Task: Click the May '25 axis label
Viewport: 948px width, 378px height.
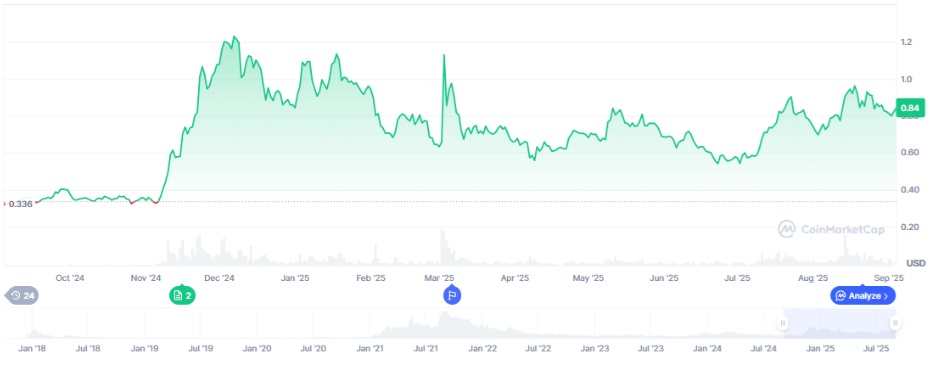Action: coord(588,278)
